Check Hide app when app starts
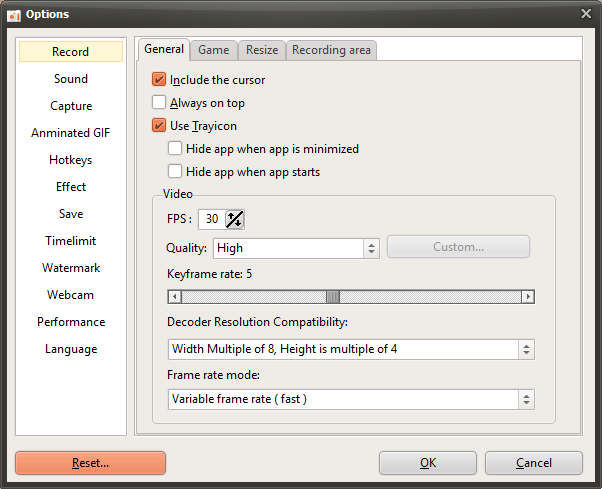Viewport: 602px width, 489px height. (x=175, y=171)
